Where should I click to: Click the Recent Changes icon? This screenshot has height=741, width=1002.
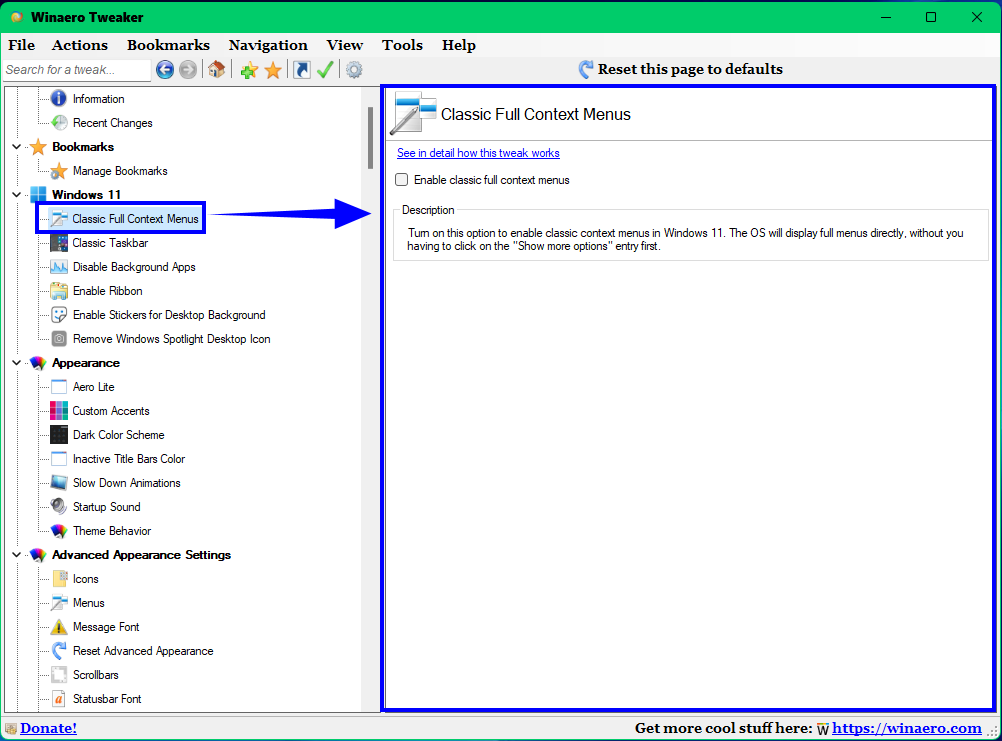tap(59, 123)
